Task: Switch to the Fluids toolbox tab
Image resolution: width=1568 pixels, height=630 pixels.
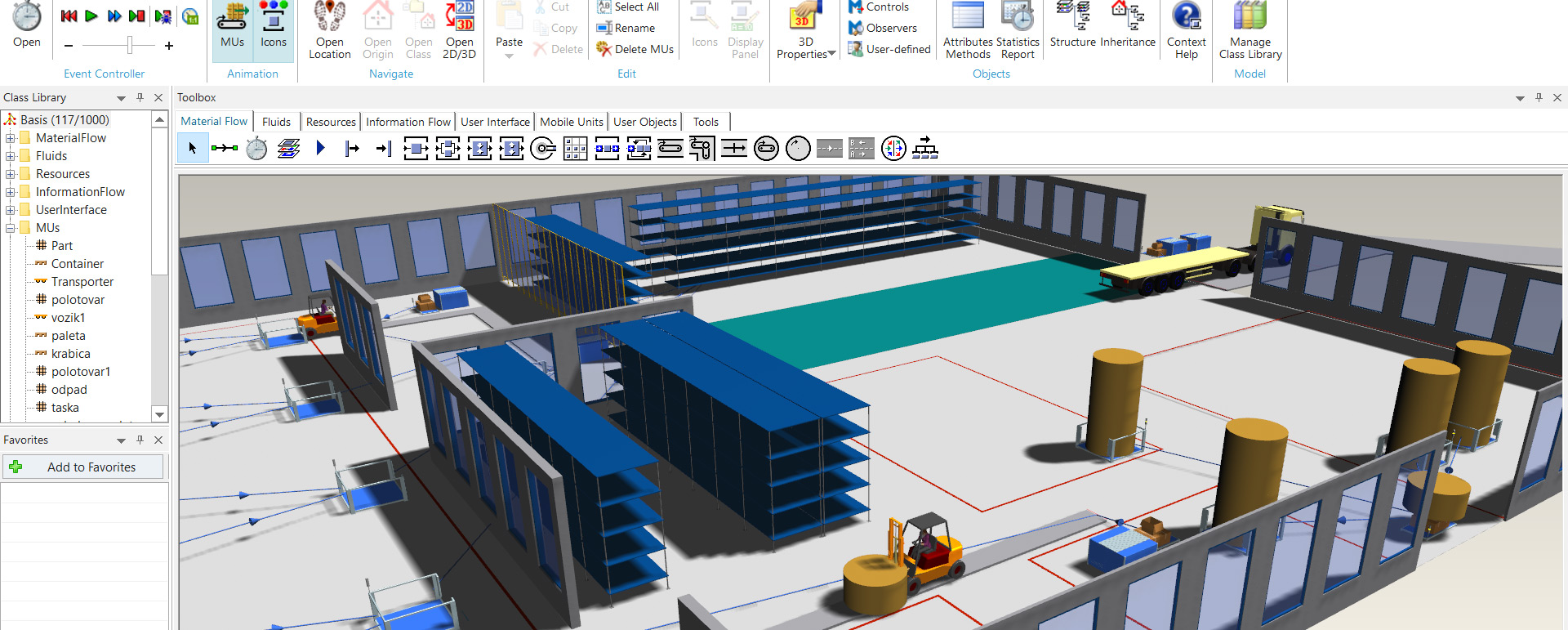Action: pyautogui.click(x=276, y=122)
